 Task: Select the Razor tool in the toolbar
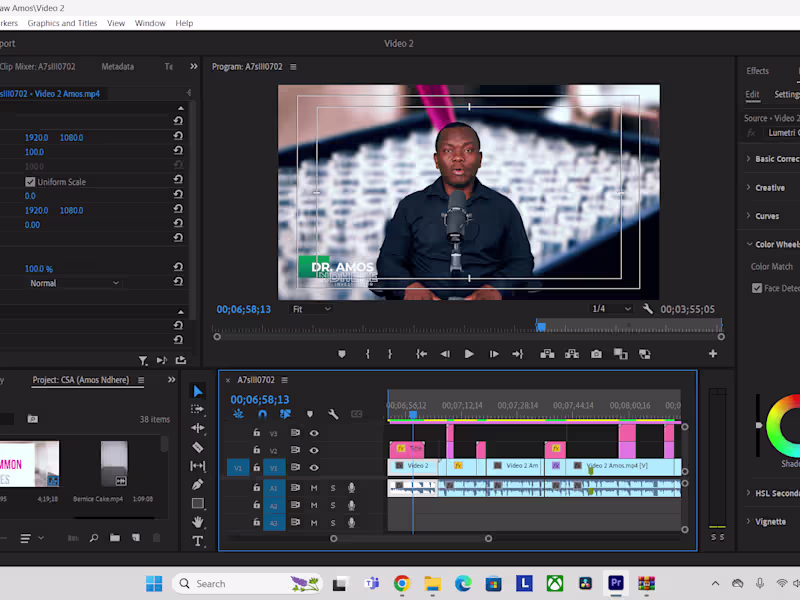click(x=197, y=447)
